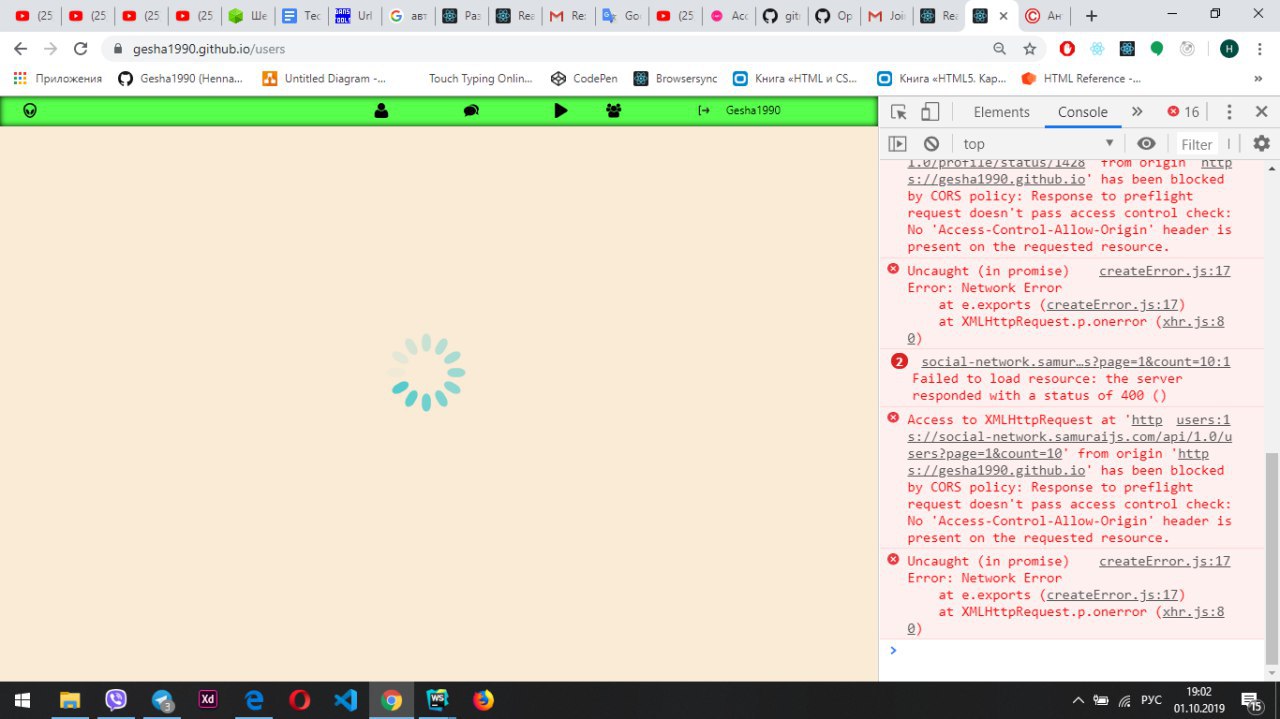Open the Gesha1990 GitHub bookmark

click(181, 79)
